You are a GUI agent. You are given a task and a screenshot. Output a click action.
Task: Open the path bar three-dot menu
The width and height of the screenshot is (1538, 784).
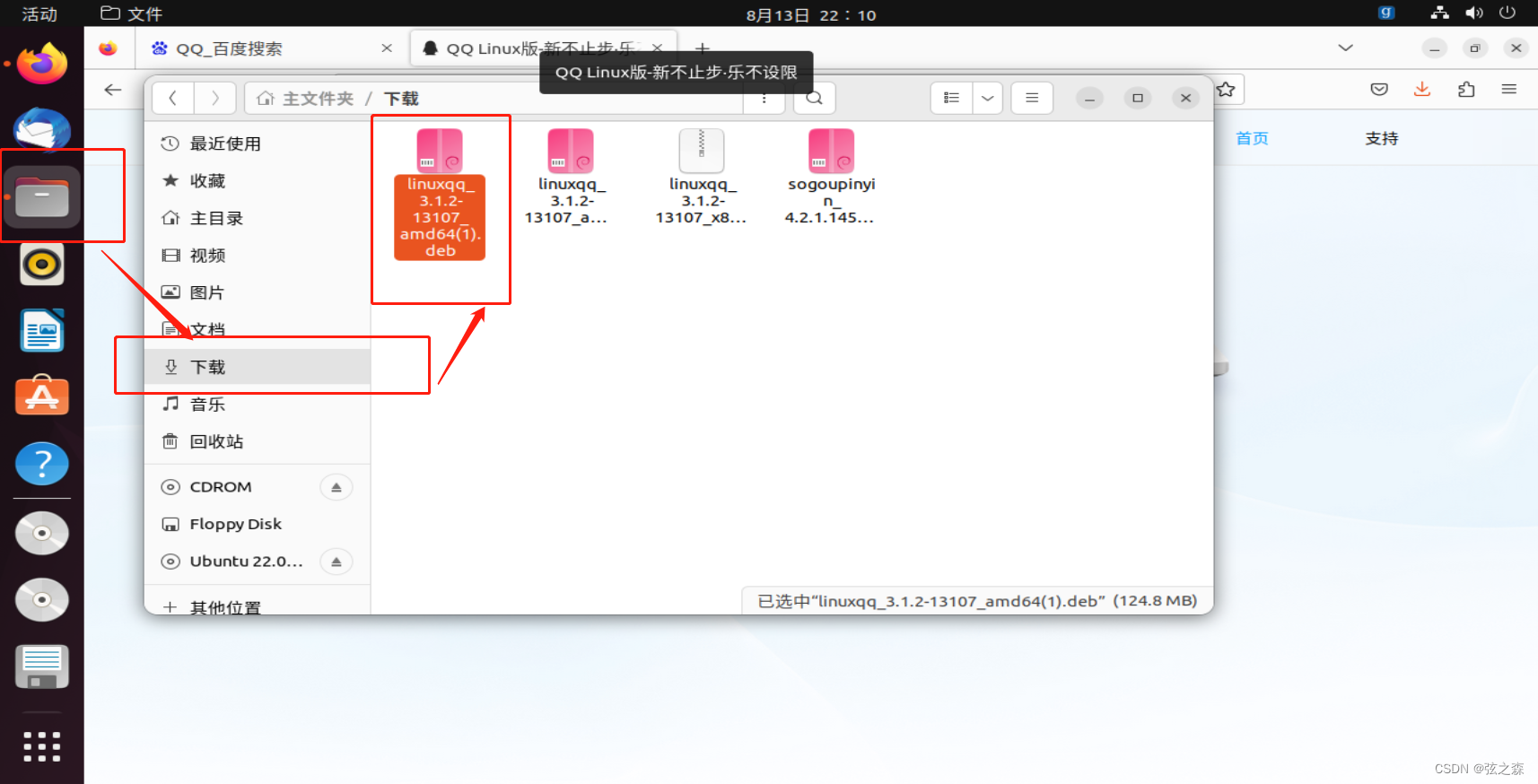pyautogui.click(x=765, y=99)
